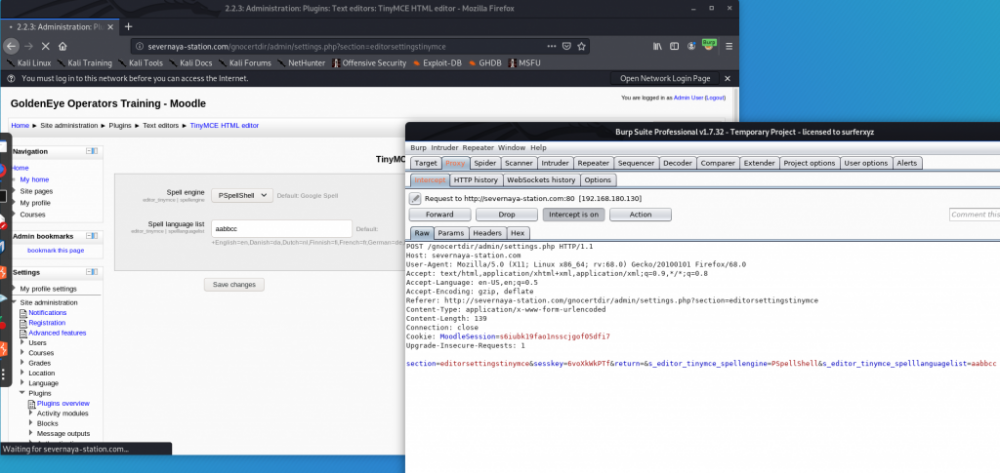Hide the Admin bookmarks block

click(x=89, y=236)
